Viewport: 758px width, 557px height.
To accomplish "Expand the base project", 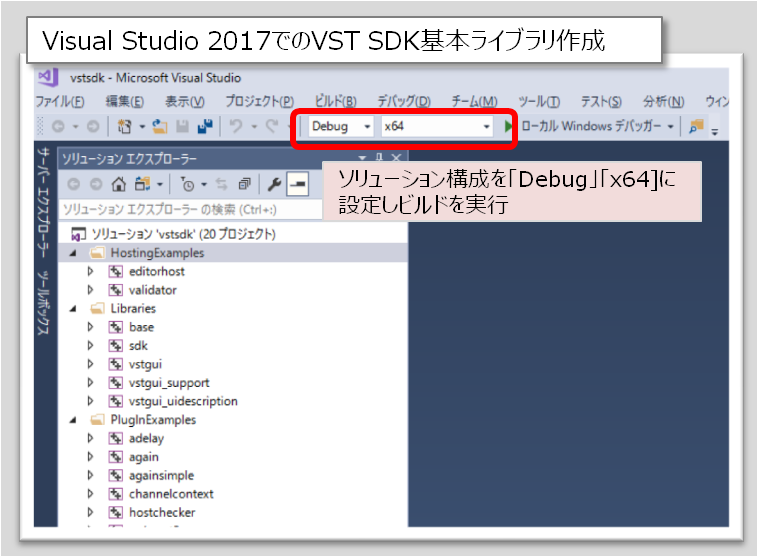I will [90, 327].
